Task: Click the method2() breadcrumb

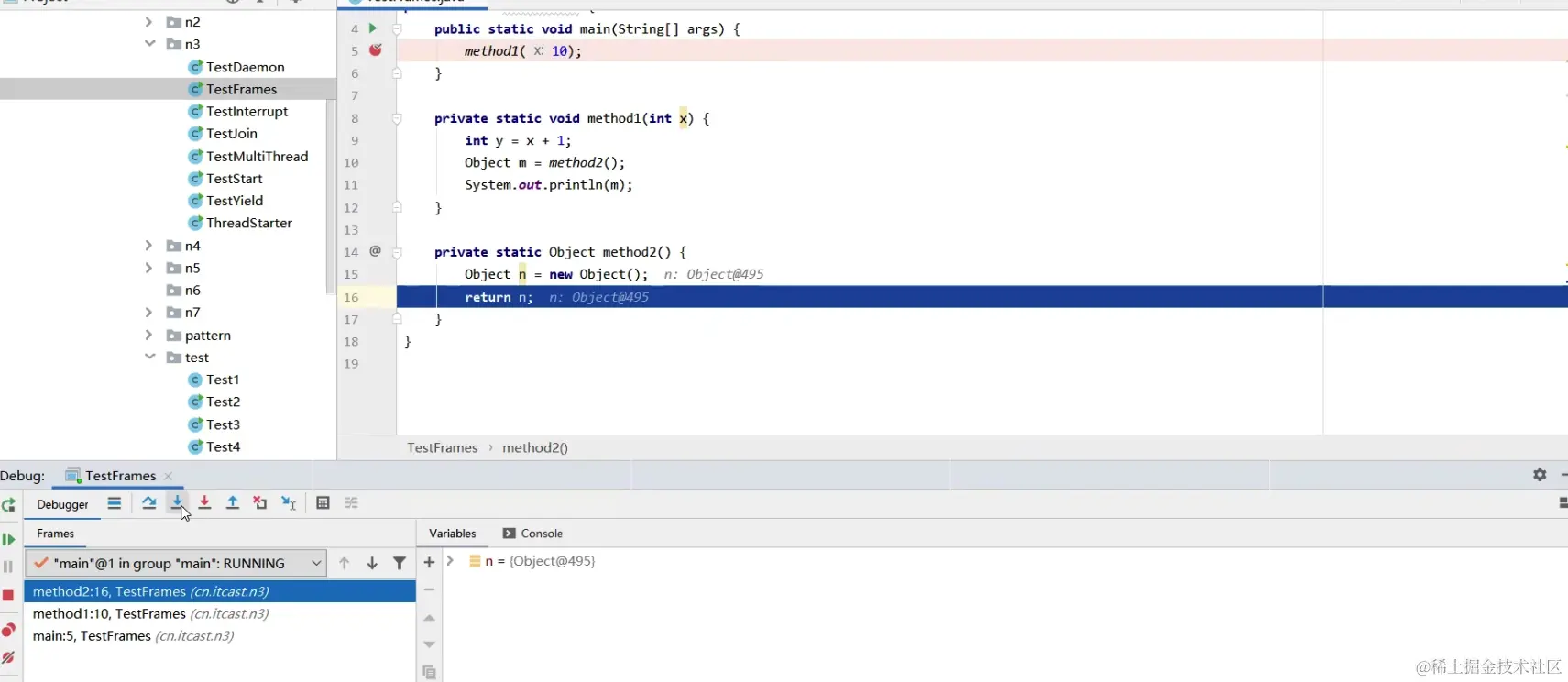Action: coord(535,447)
